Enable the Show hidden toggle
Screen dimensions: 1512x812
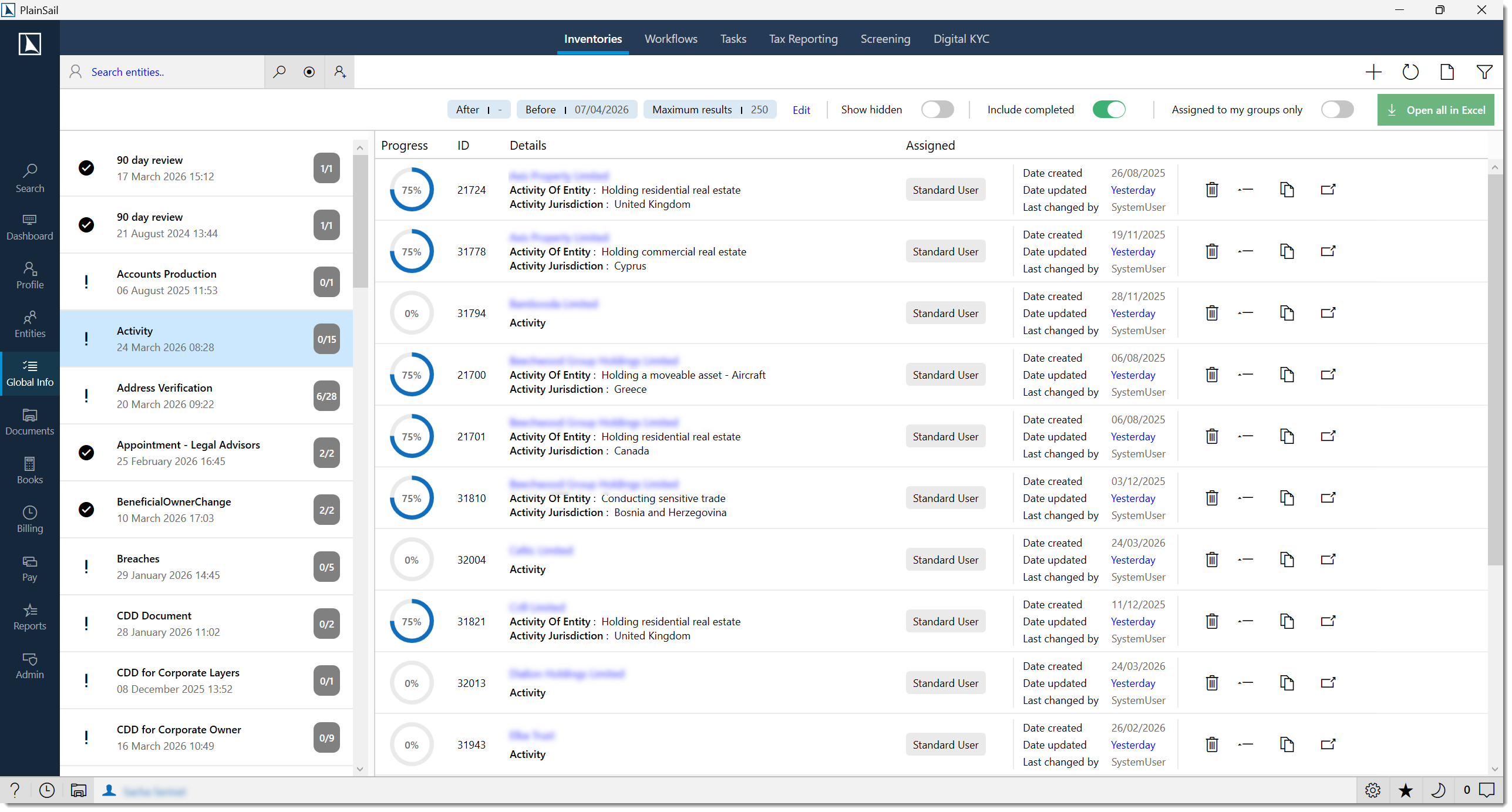click(x=937, y=109)
